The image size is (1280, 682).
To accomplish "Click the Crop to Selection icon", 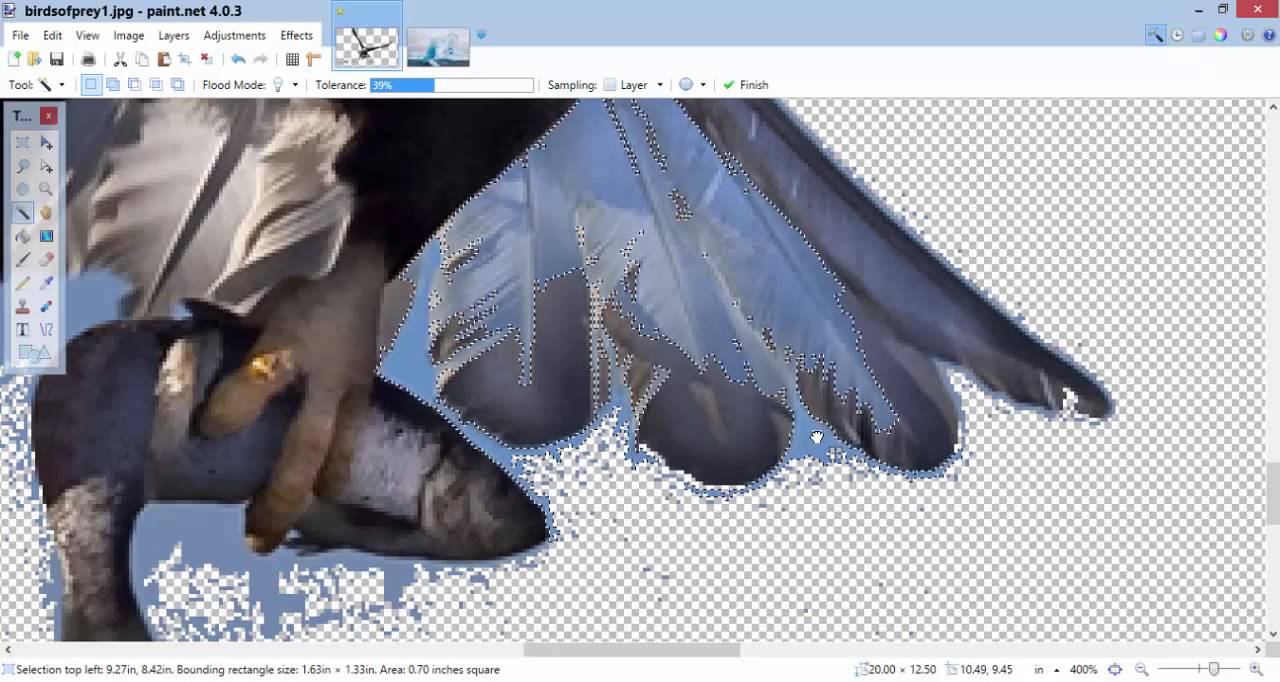I will 185,60.
